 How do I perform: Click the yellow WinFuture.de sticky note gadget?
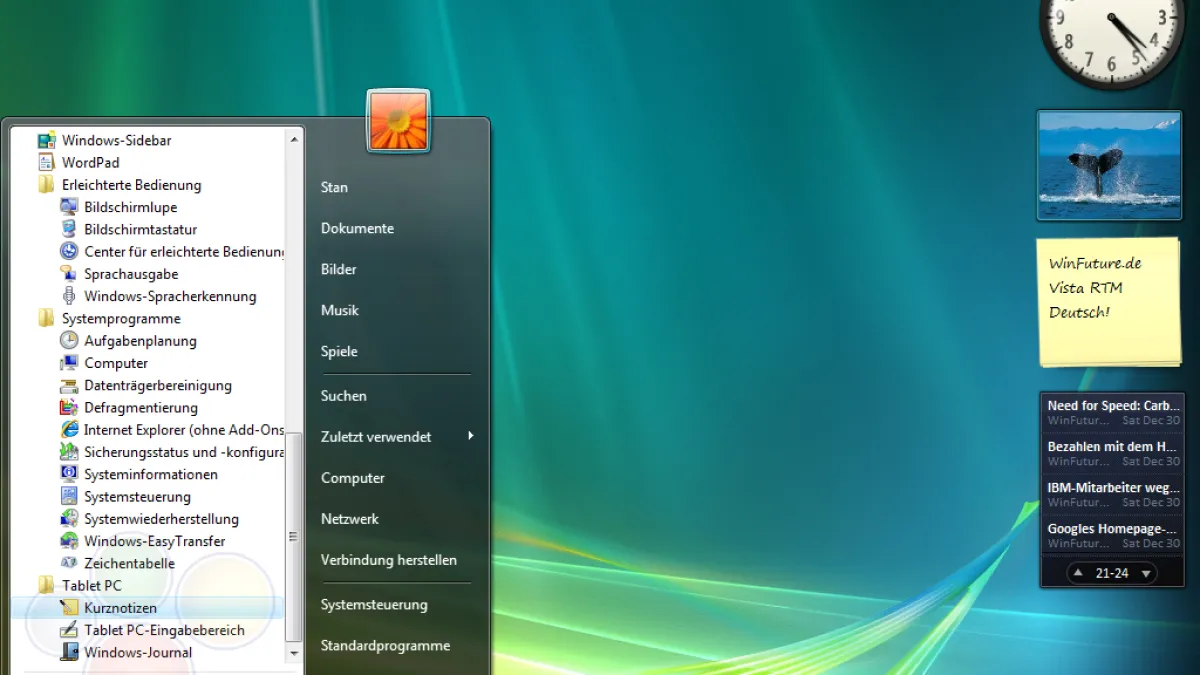(x=1109, y=301)
